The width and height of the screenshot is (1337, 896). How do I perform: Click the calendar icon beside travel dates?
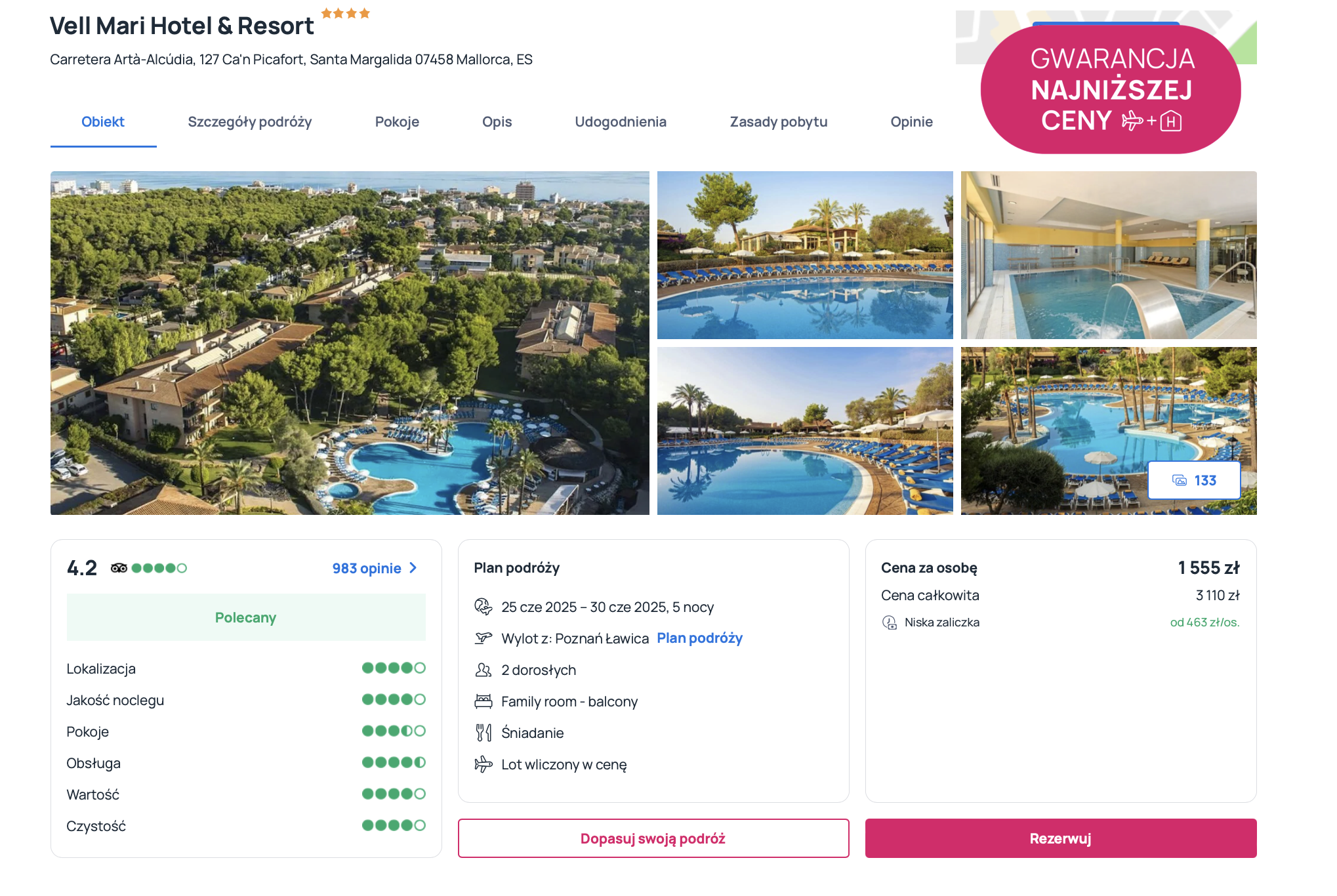483,607
